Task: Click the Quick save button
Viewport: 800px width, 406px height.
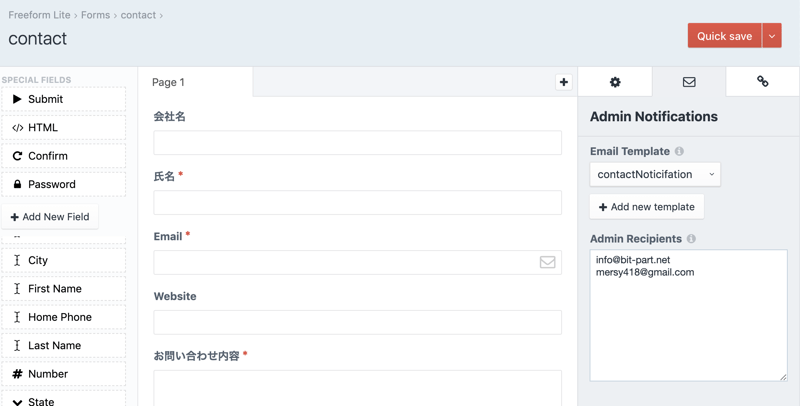Action: coord(724,36)
